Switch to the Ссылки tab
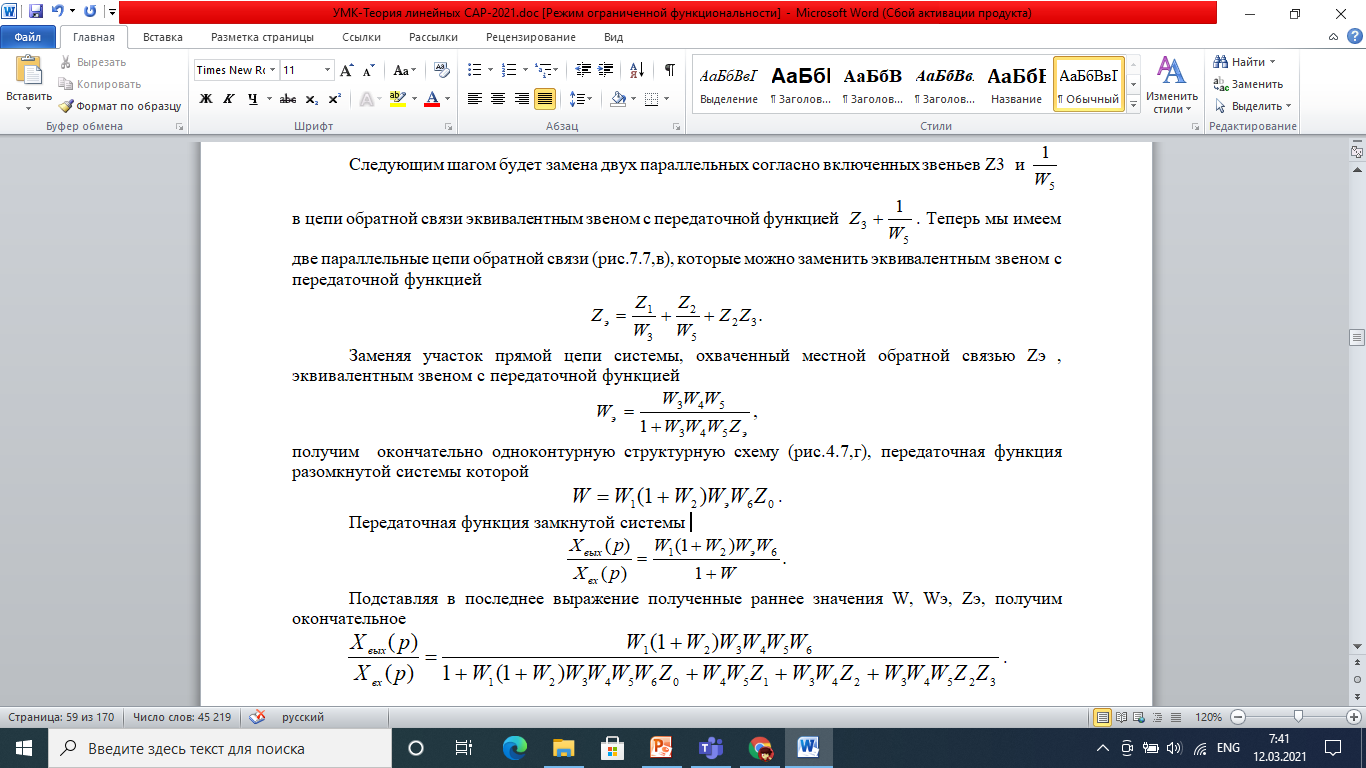 (361, 37)
